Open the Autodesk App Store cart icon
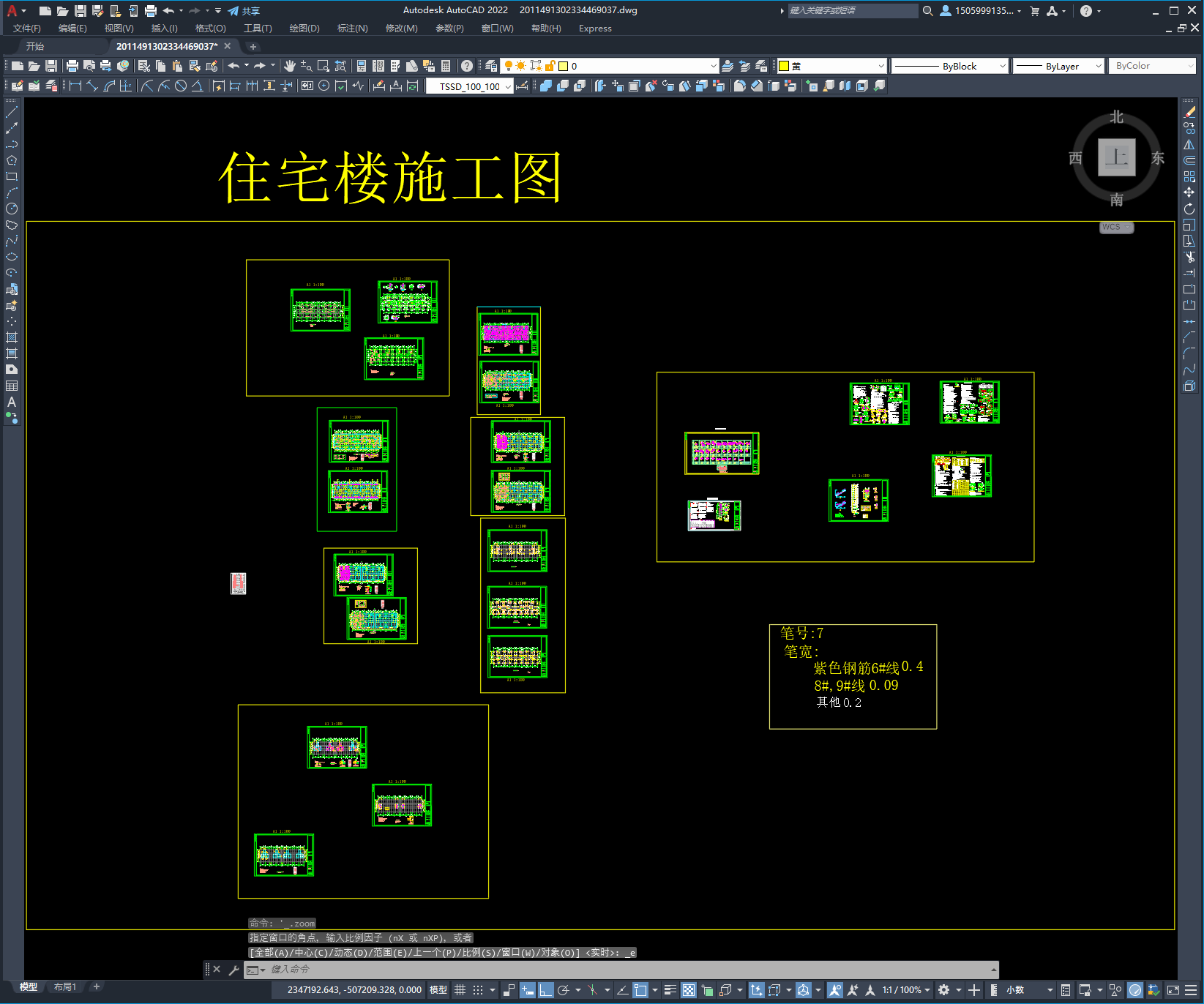Viewport: 1204px width, 1004px height. (1035, 11)
